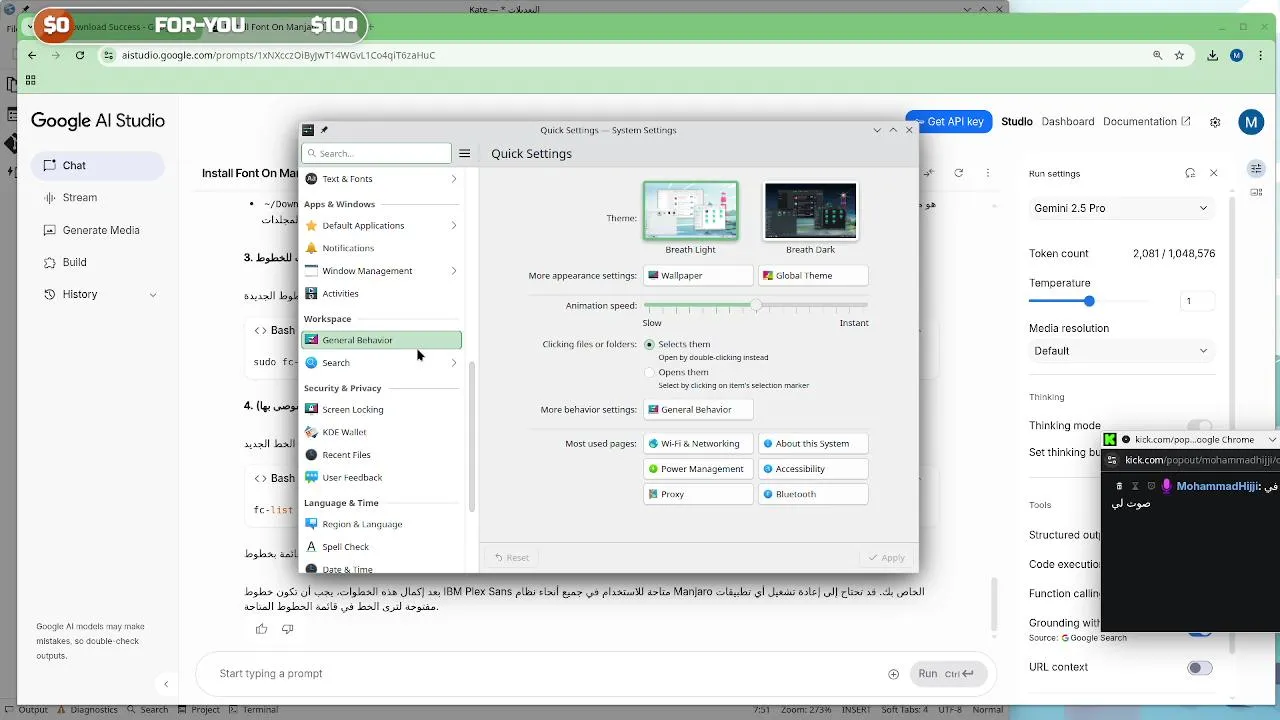Choose the Breath Light theme thumbnail
The image size is (1280, 720).
pyautogui.click(x=690, y=211)
